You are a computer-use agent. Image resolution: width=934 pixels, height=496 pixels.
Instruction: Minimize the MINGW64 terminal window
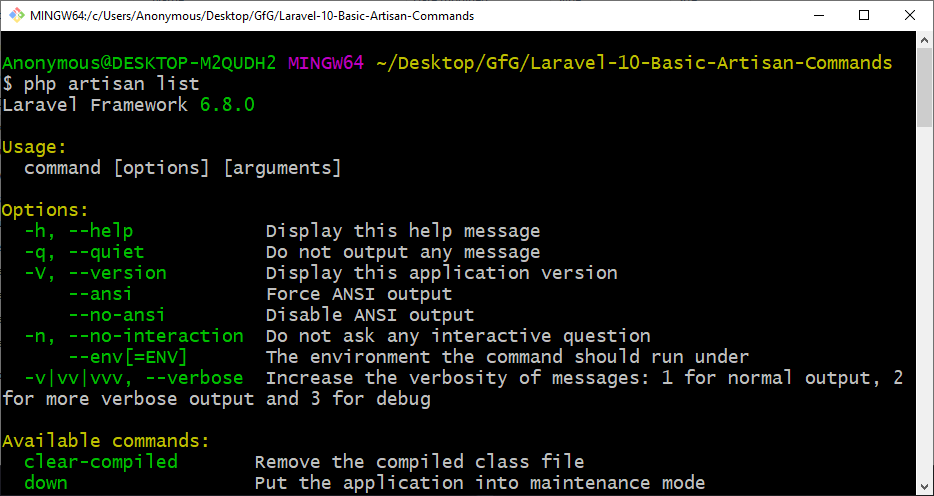point(817,15)
